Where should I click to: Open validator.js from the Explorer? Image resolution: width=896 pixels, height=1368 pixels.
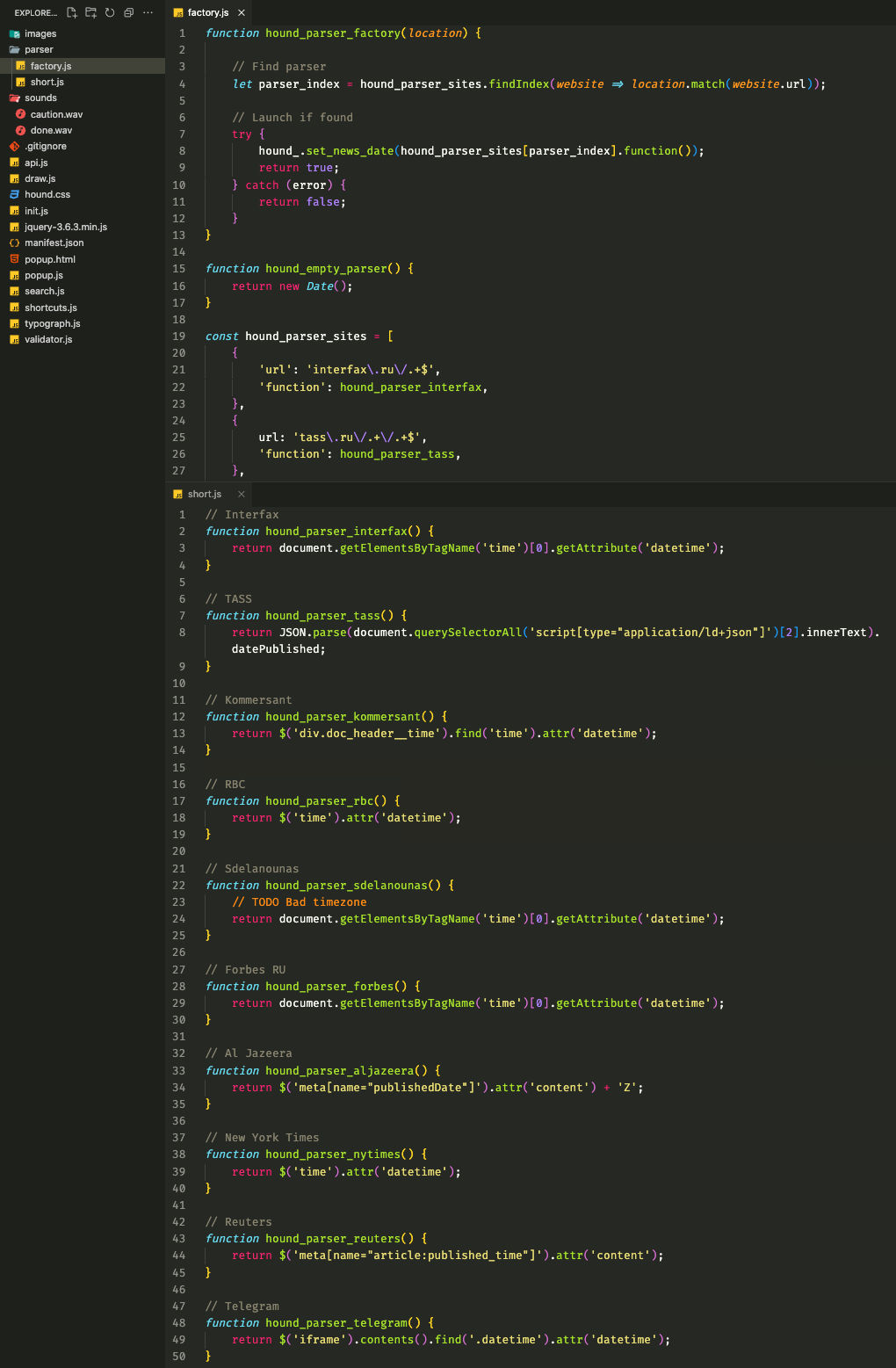[83, 339]
